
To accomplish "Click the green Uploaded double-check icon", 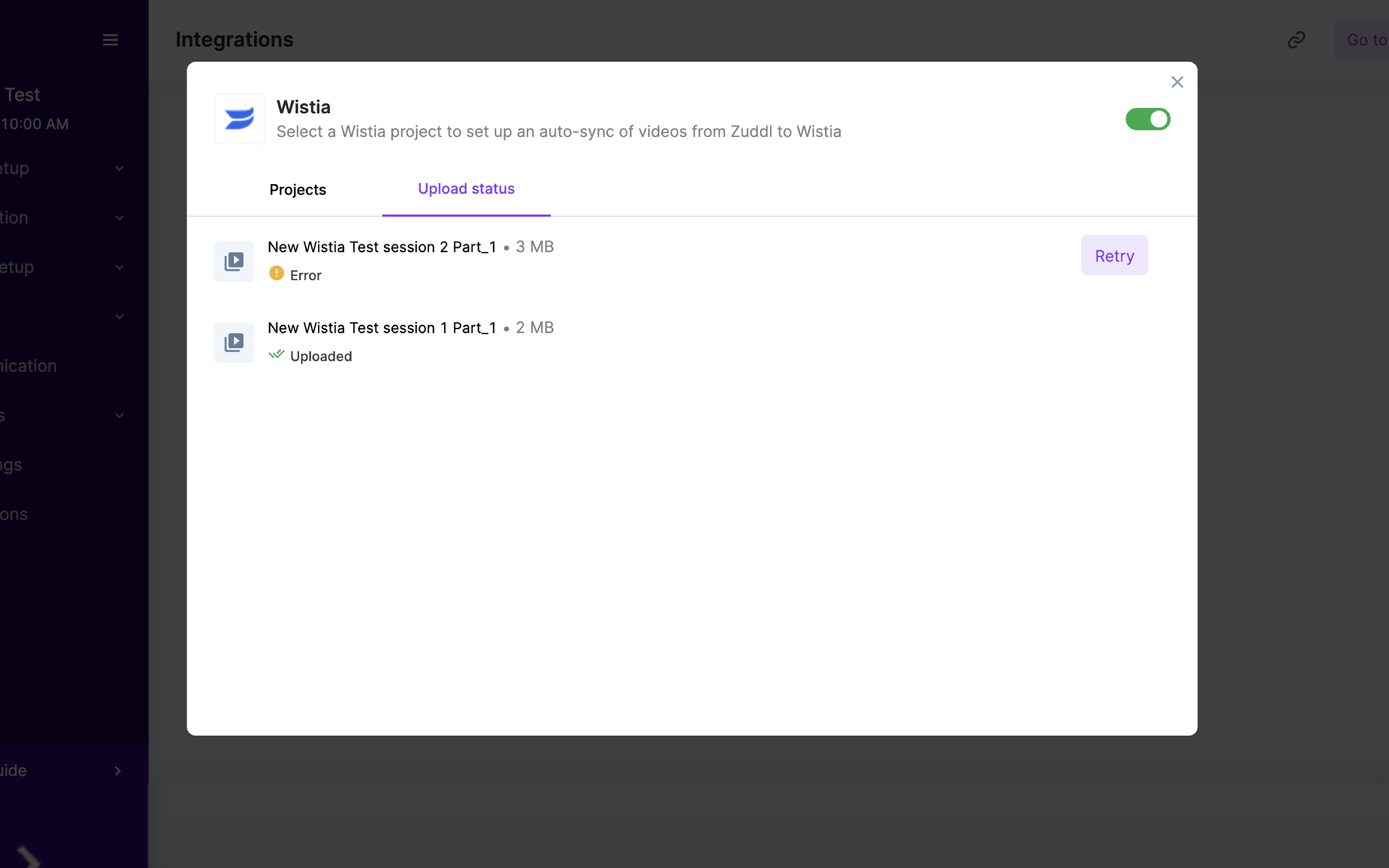I will tap(276, 355).
